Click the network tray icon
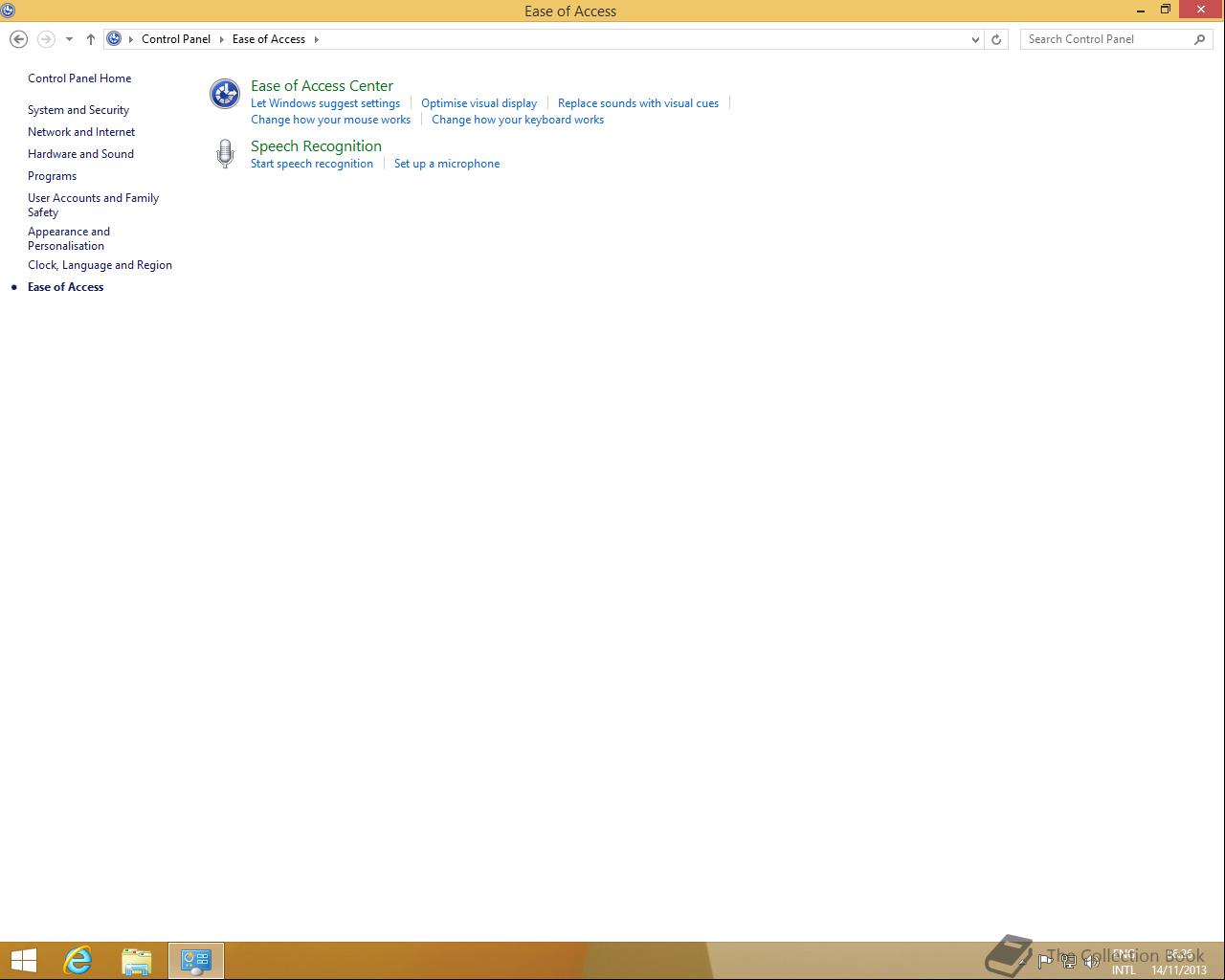This screenshot has height=980, width=1225. (x=1068, y=962)
